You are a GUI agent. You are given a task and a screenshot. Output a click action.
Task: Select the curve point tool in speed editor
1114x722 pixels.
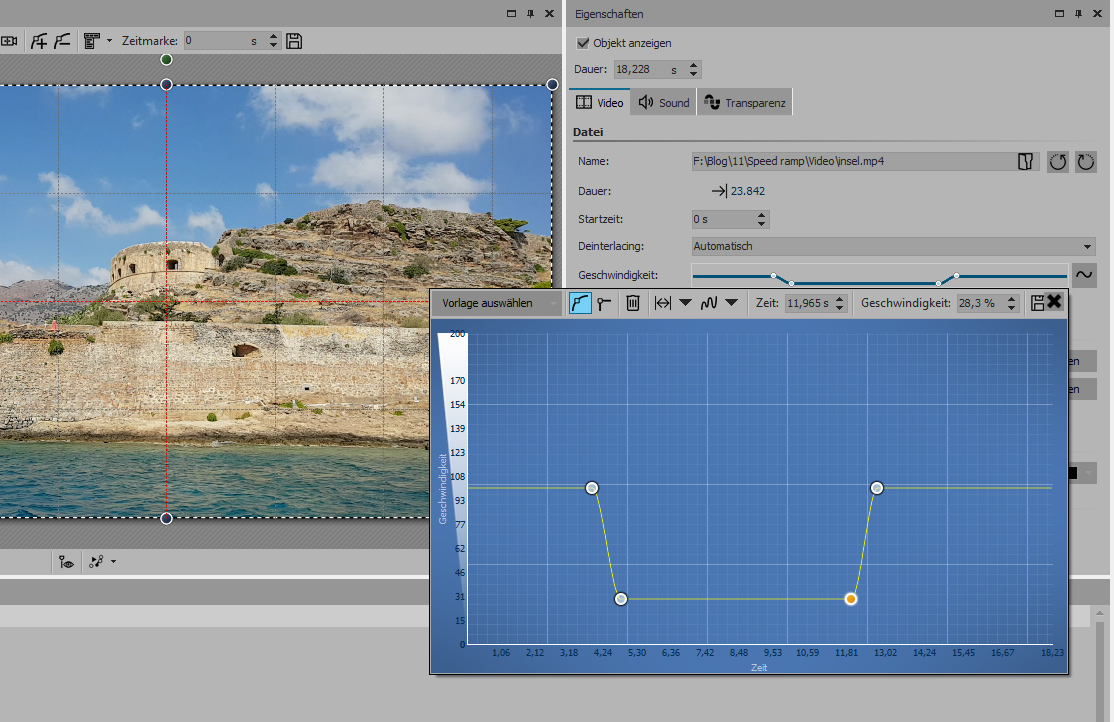click(x=580, y=303)
